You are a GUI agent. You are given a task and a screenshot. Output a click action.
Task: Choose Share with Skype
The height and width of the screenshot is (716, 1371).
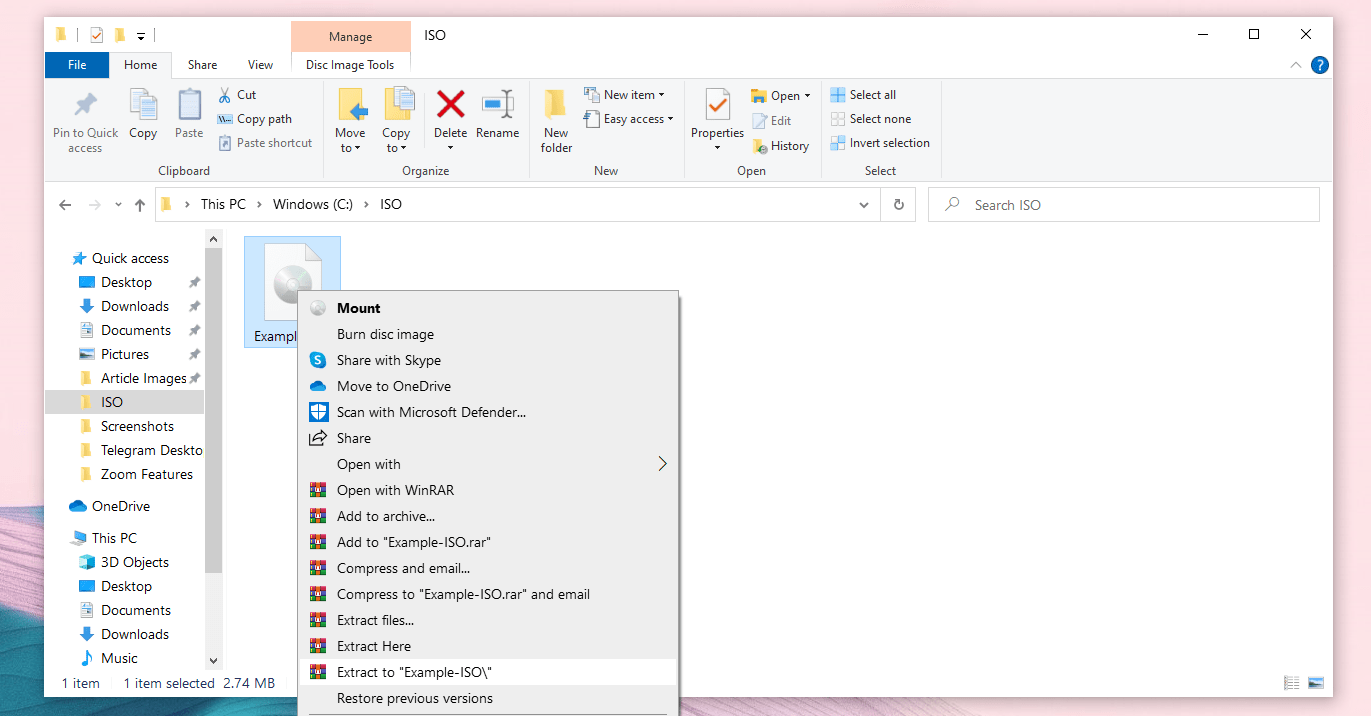[x=488, y=360]
